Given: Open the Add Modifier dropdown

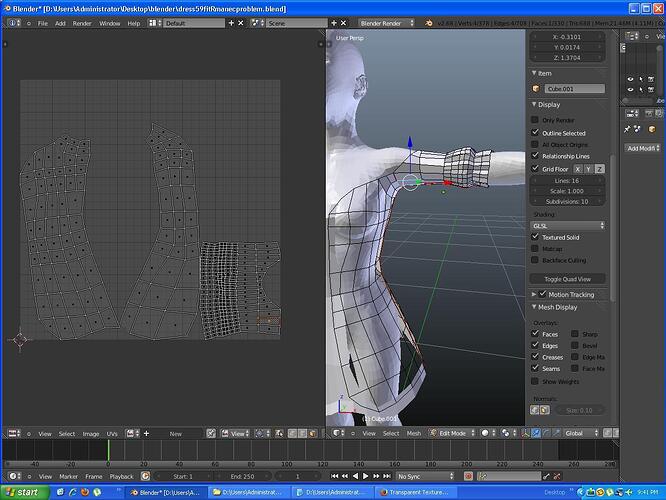Looking at the screenshot, I should 643,148.
